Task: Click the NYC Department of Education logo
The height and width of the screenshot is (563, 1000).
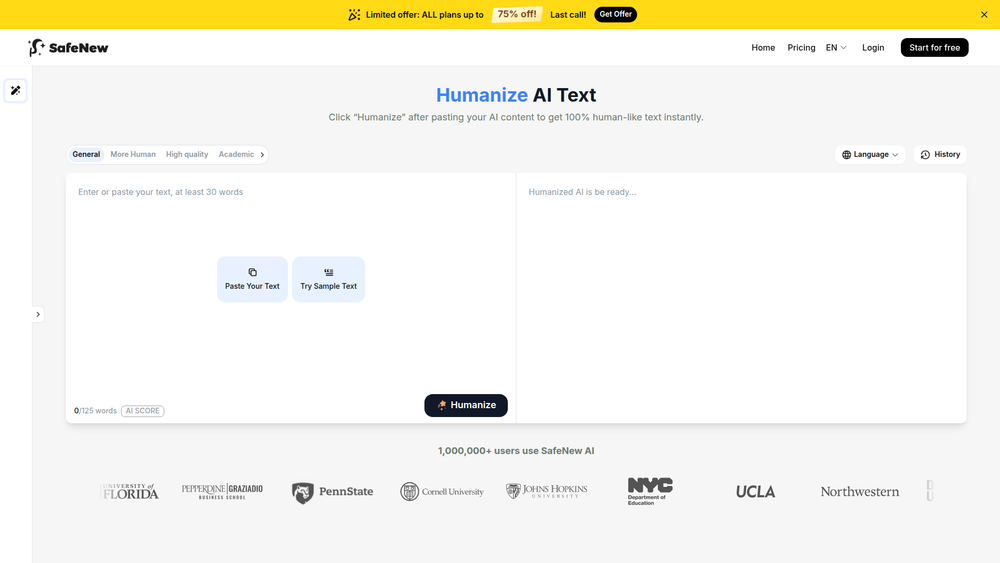Action: (650, 491)
